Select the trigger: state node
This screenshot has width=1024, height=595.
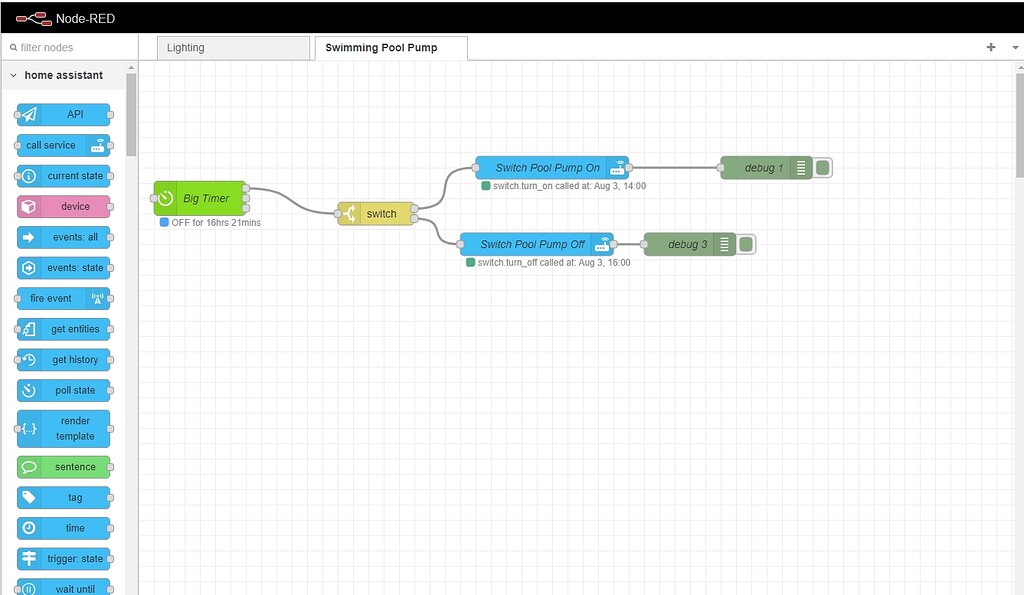tap(64, 558)
